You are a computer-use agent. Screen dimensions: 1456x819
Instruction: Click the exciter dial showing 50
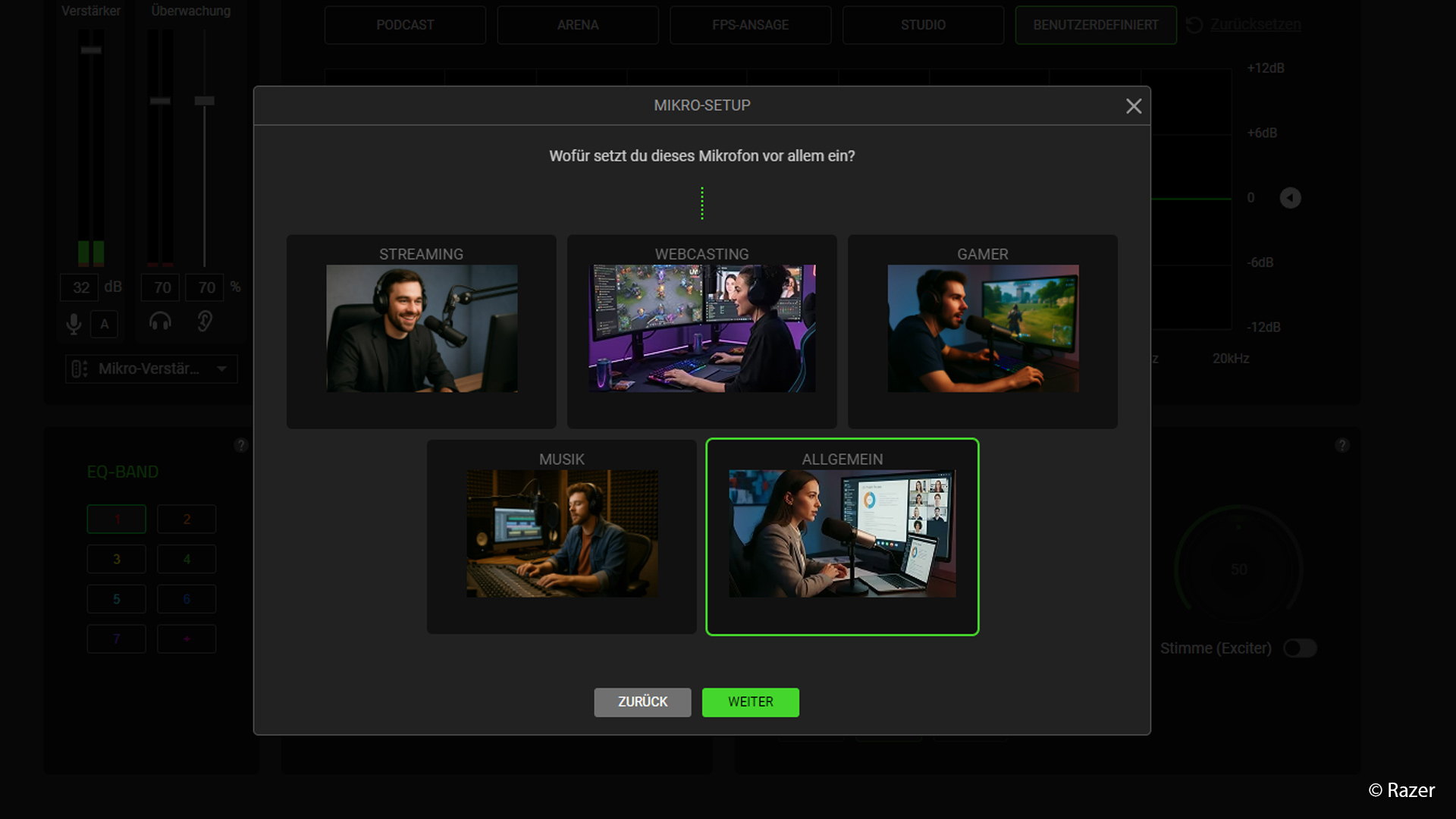1238,569
